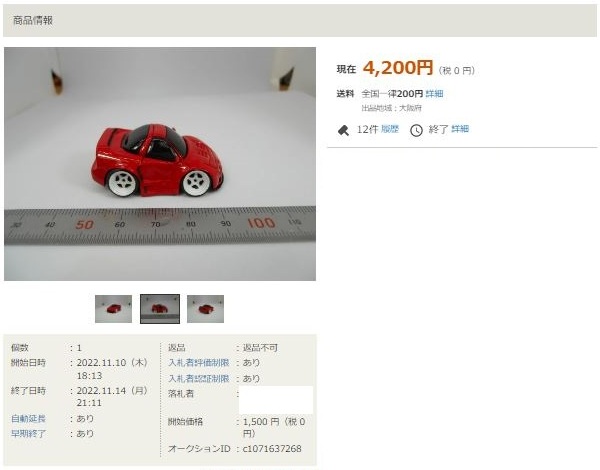Open the 詳細 link next to 終了
This screenshot has height=470, width=600.
pos(460,129)
